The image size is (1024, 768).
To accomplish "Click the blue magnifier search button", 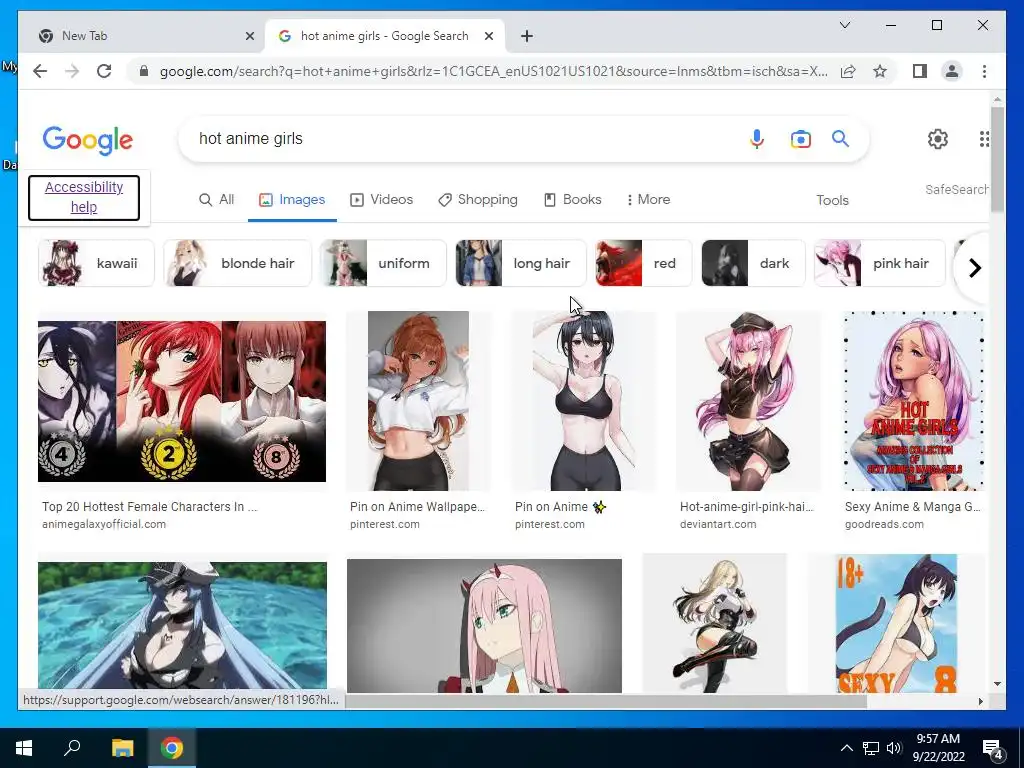I will coord(840,138).
